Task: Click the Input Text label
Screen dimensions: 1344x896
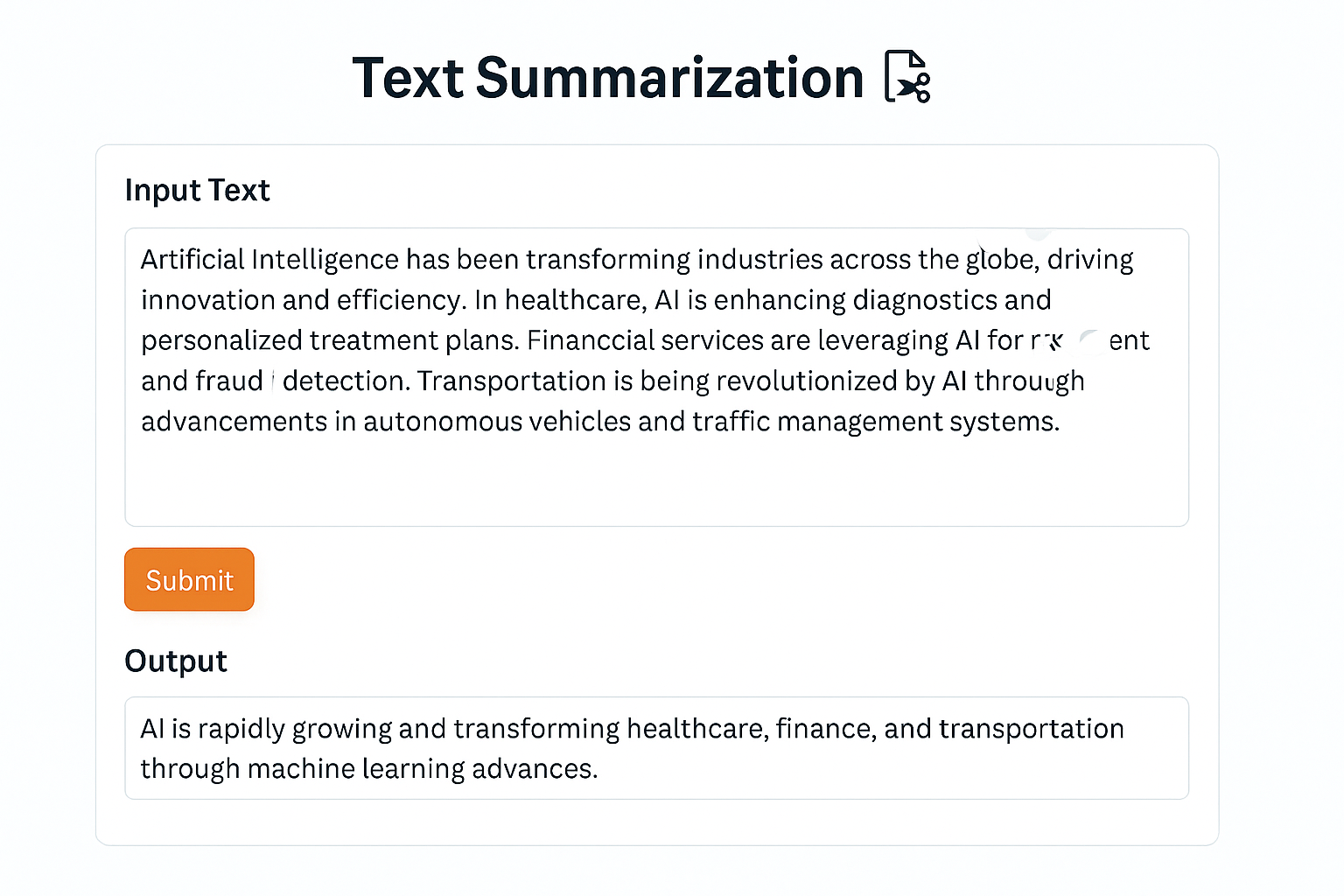Action: tap(197, 190)
